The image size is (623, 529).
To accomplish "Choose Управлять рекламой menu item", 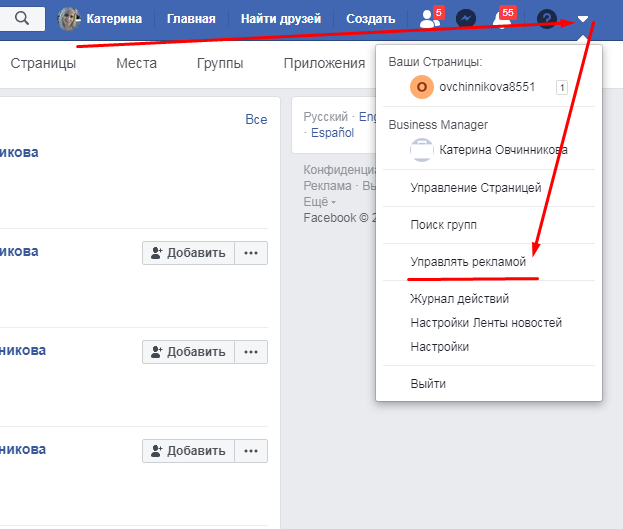I will [x=468, y=262].
